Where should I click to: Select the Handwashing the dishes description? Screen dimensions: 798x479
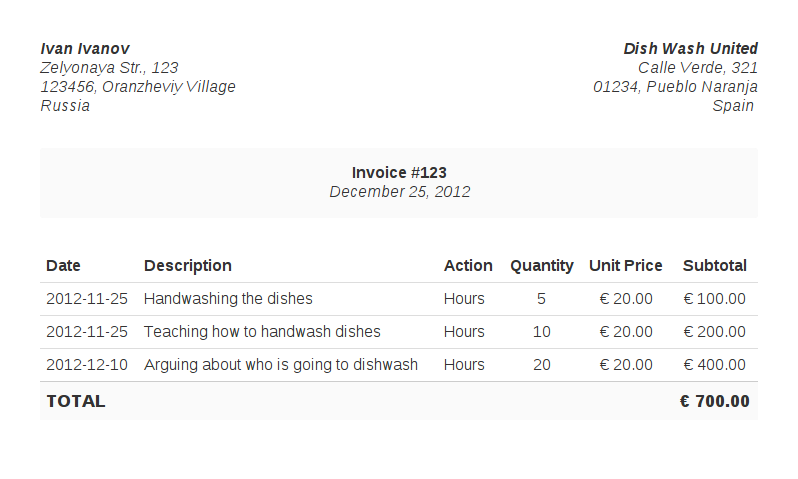(x=228, y=299)
